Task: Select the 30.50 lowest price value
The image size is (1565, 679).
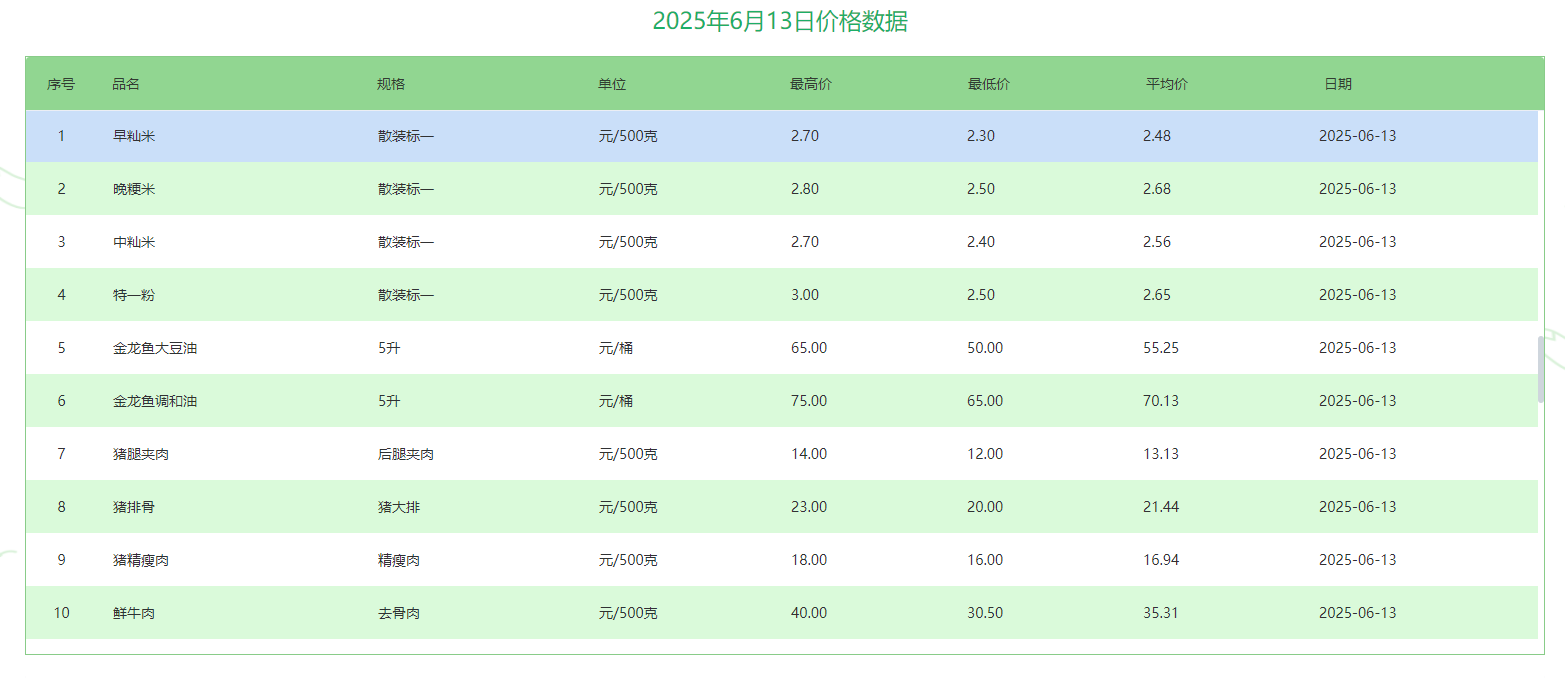Action: (985, 613)
